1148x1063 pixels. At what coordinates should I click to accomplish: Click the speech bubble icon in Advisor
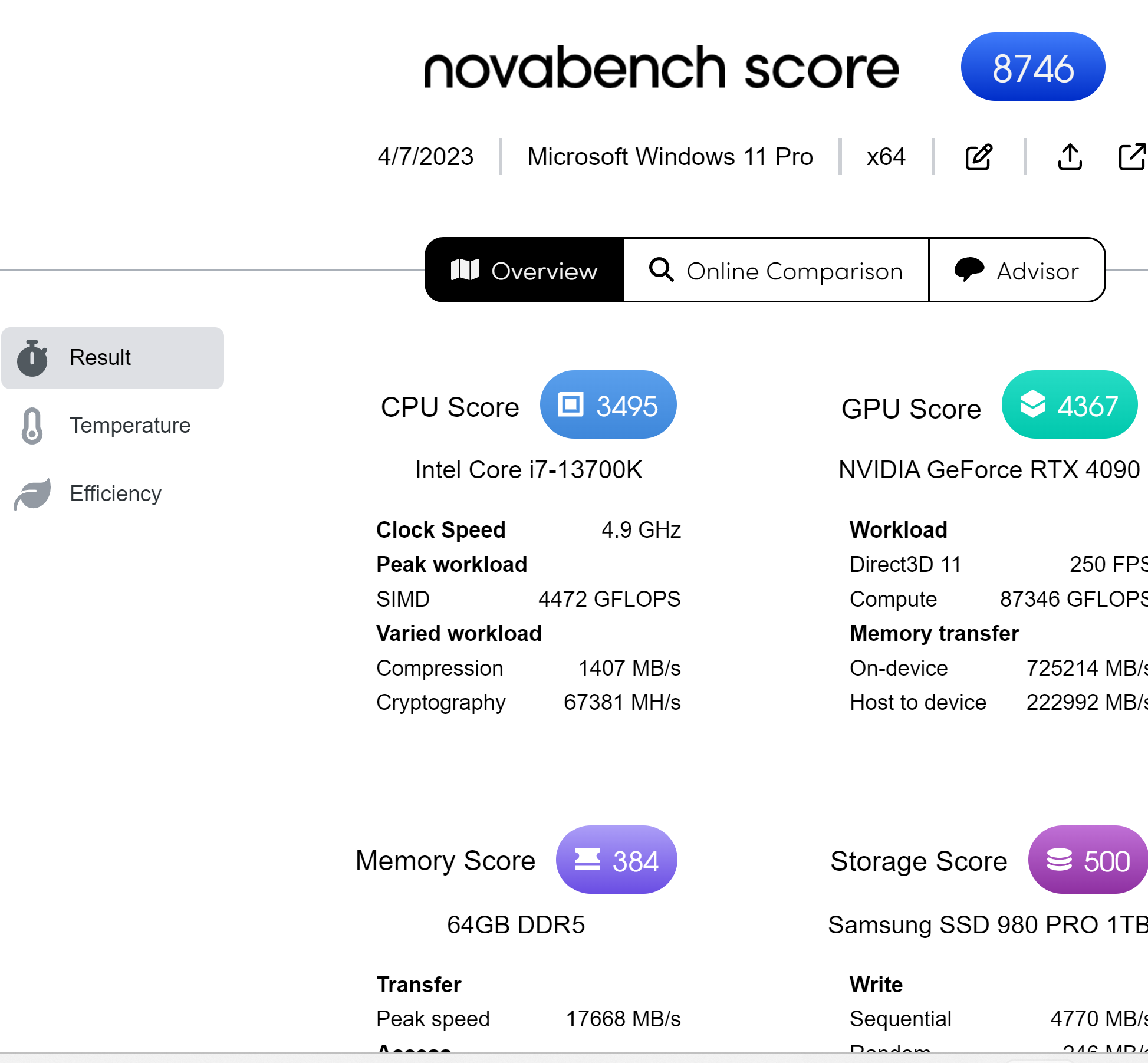tap(969, 270)
